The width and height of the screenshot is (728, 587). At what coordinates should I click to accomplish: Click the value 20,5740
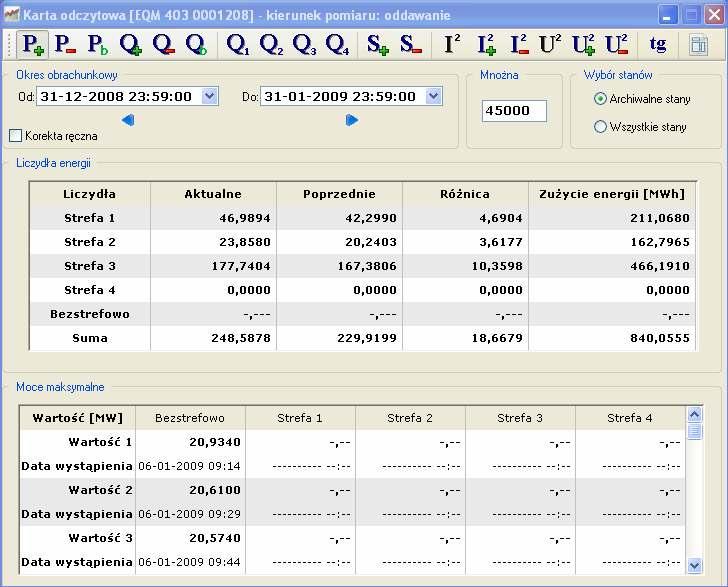tap(215, 538)
